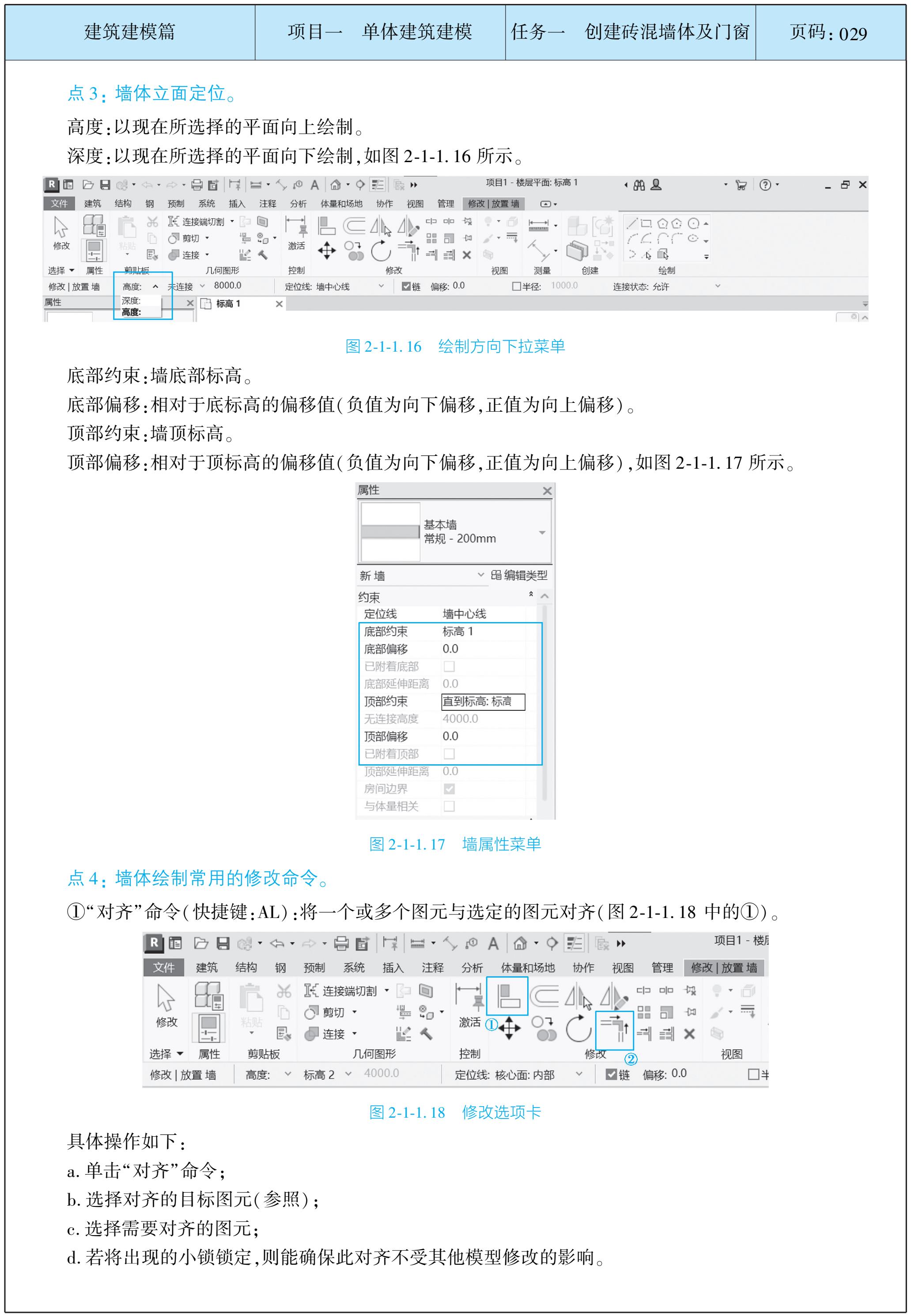Select the Line draw tool in the 绘制 panel
This screenshot has height=1316, width=911.
[x=632, y=223]
